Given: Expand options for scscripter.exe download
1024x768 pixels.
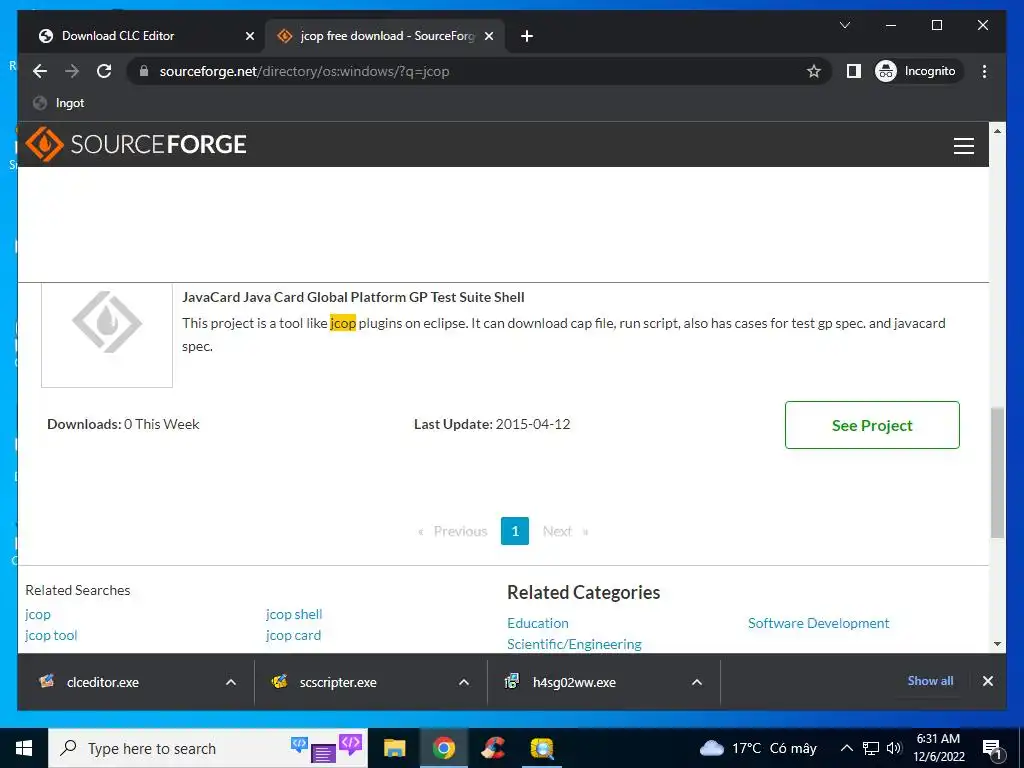Looking at the screenshot, I should 464,682.
